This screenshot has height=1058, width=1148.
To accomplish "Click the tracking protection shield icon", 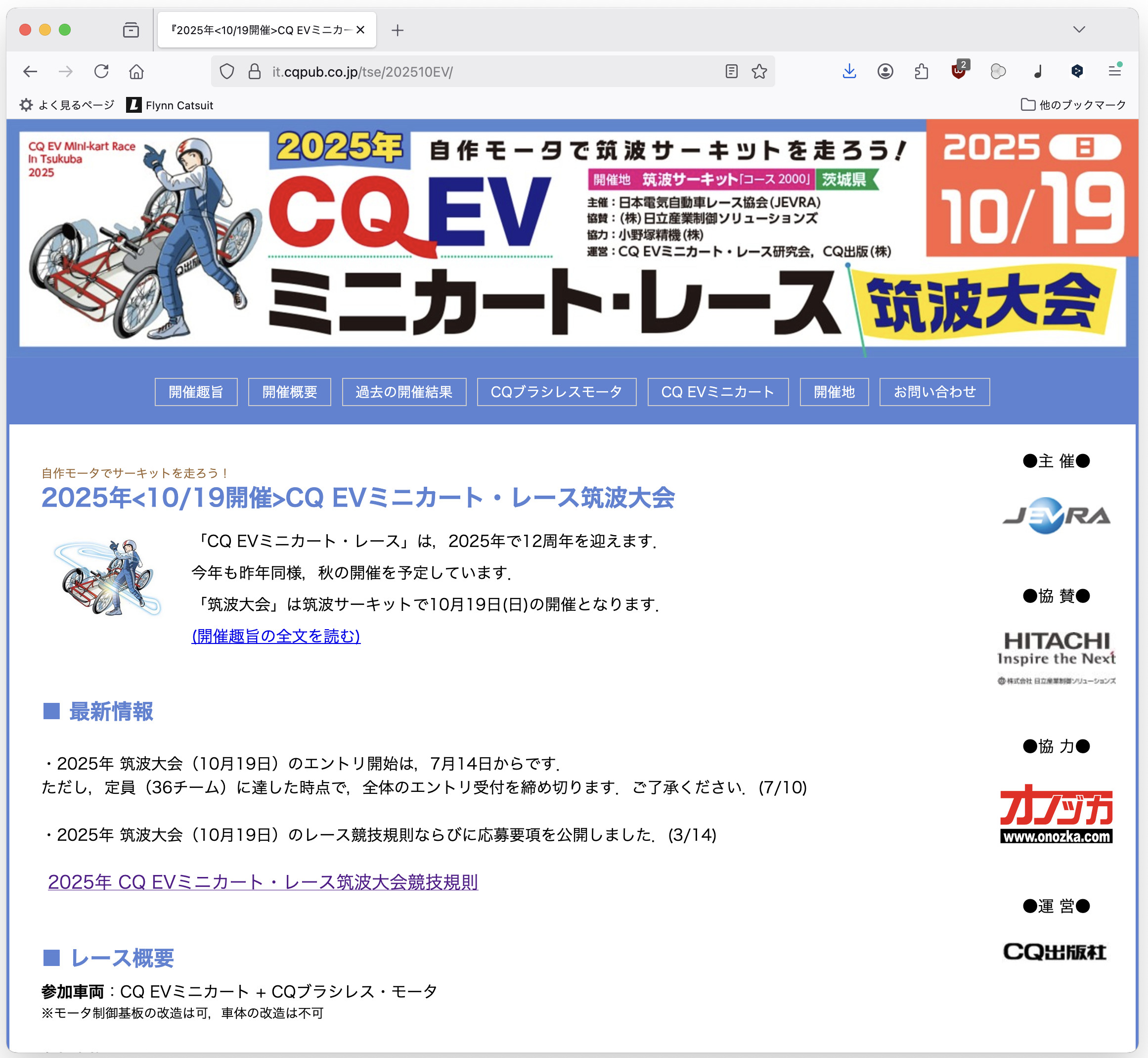I will tap(227, 71).
